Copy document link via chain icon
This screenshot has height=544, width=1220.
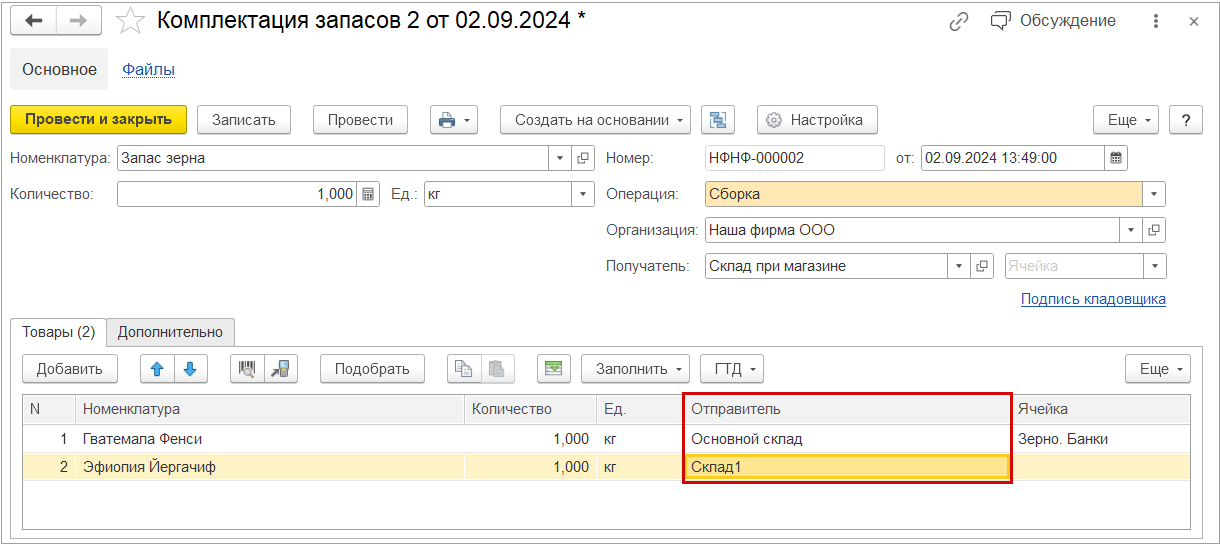tap(959, 21)
